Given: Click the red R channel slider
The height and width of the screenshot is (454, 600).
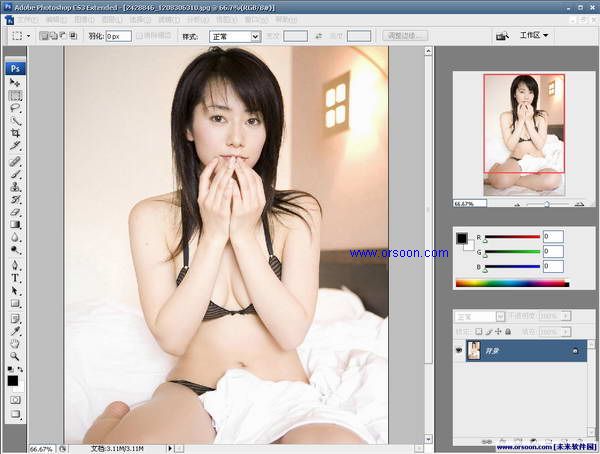Looking at the screenshot, I should (x=510, y=237).
